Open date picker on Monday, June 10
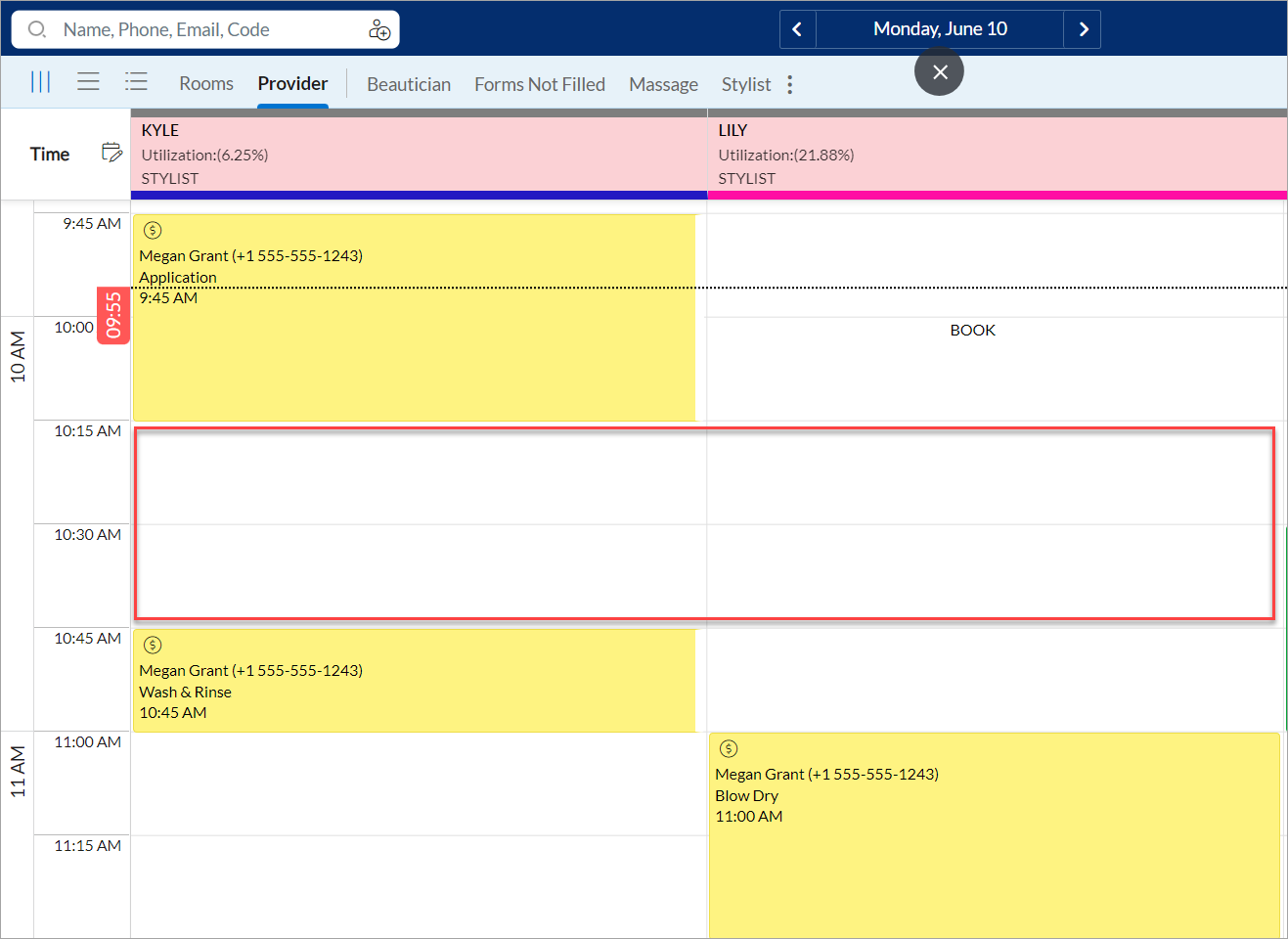 940,29
